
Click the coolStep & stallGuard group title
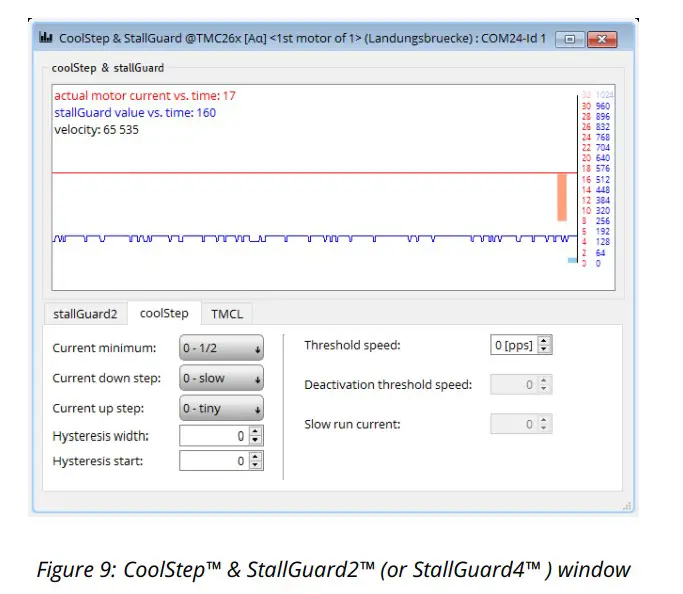[x=108, y=68]
